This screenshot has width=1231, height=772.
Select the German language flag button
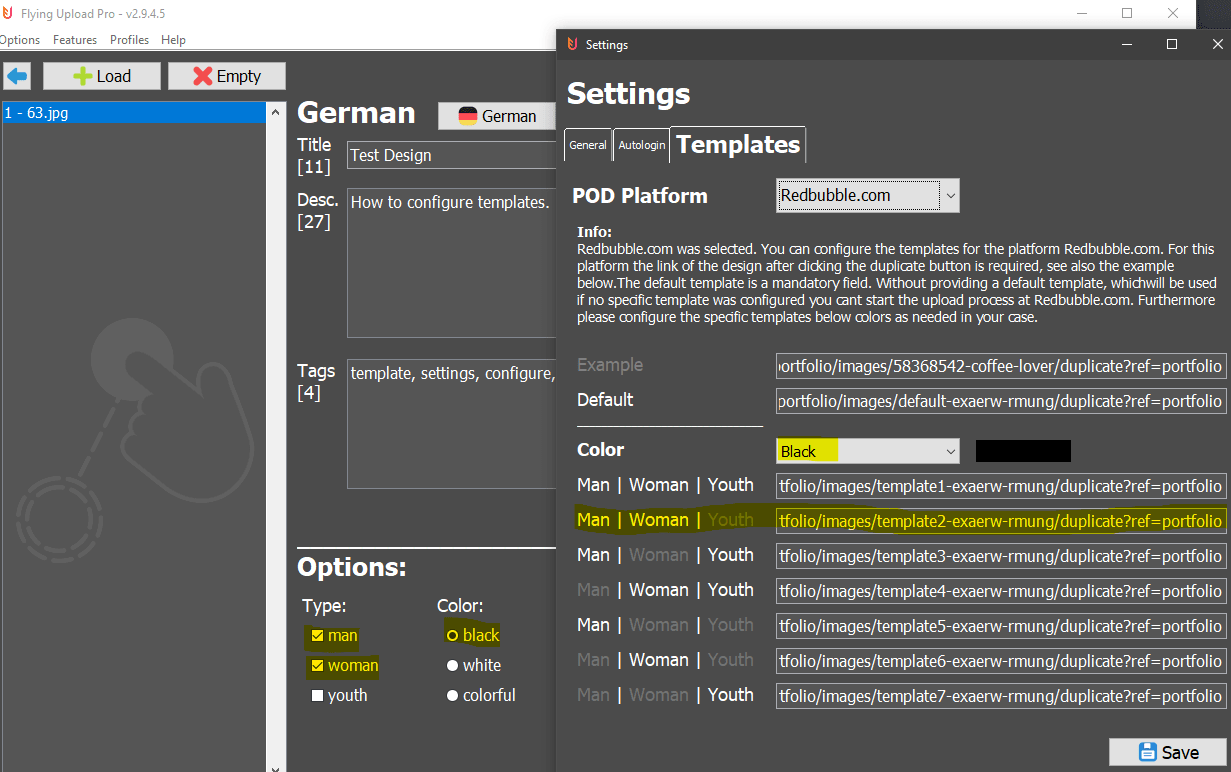coord(496,116)
